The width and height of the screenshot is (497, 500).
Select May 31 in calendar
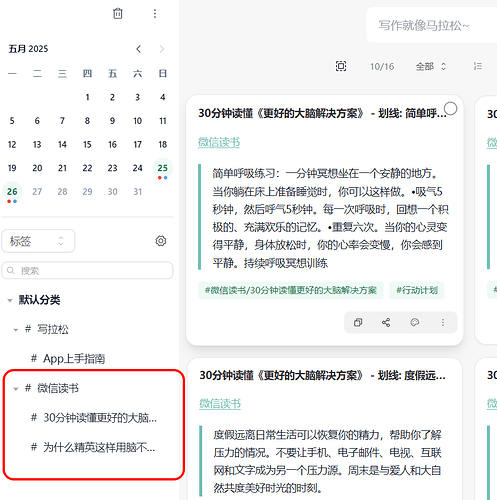click(138, 192)
